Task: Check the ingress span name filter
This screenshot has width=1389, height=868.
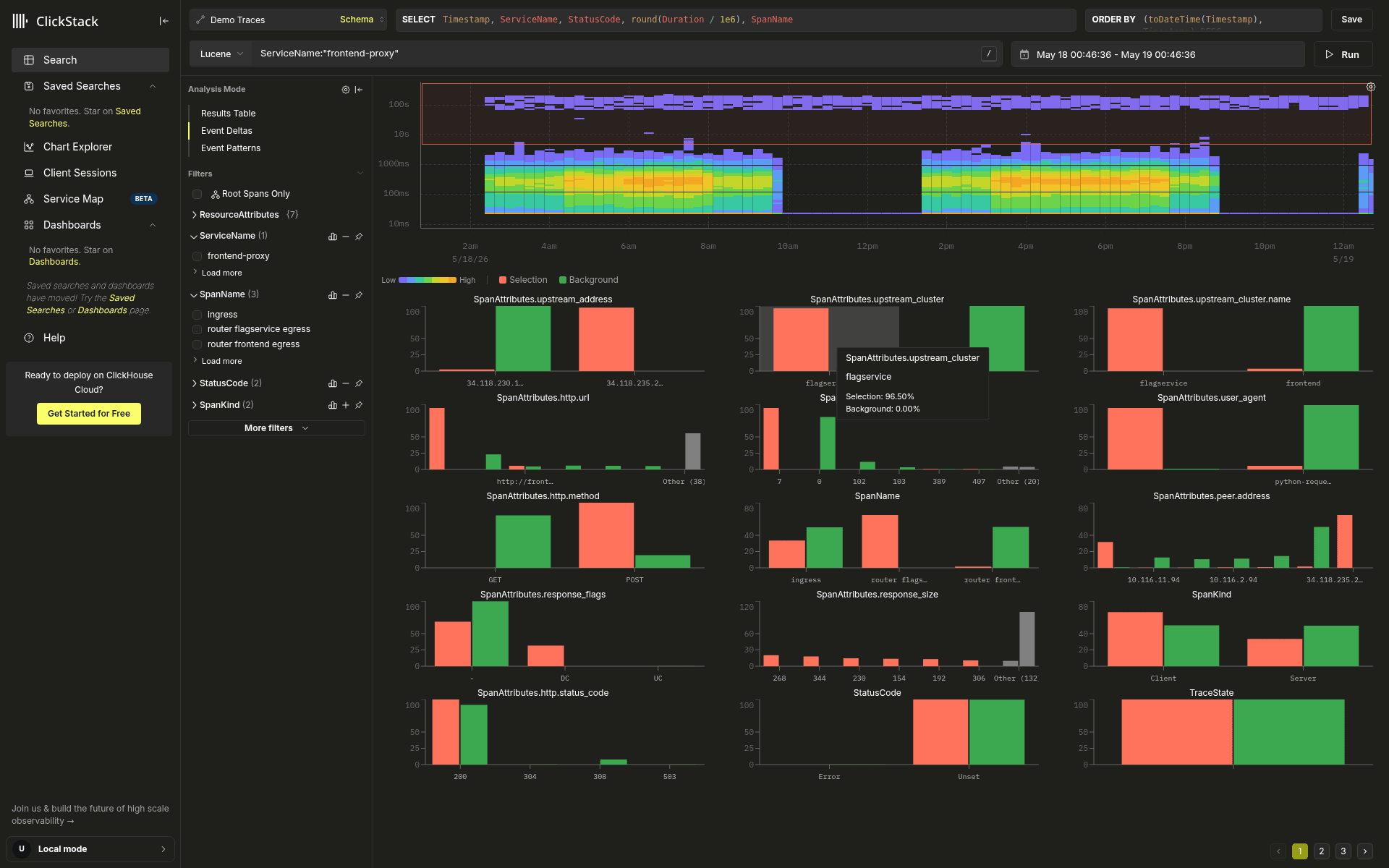Action: 197,315
